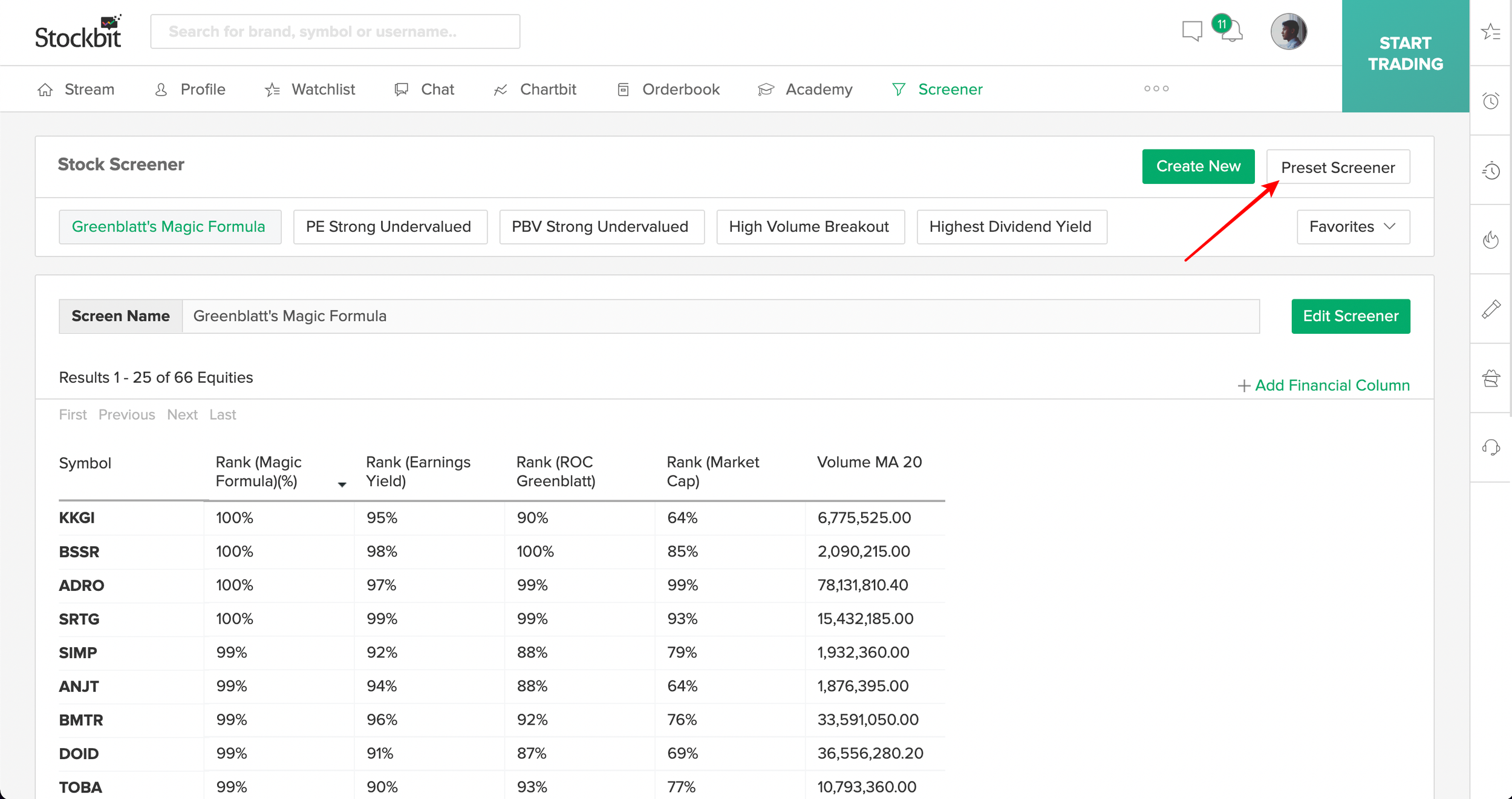Screen dimensions: 1512x799
Task: Click Add Financial Column link
Action: click(x=1323, y=385)
